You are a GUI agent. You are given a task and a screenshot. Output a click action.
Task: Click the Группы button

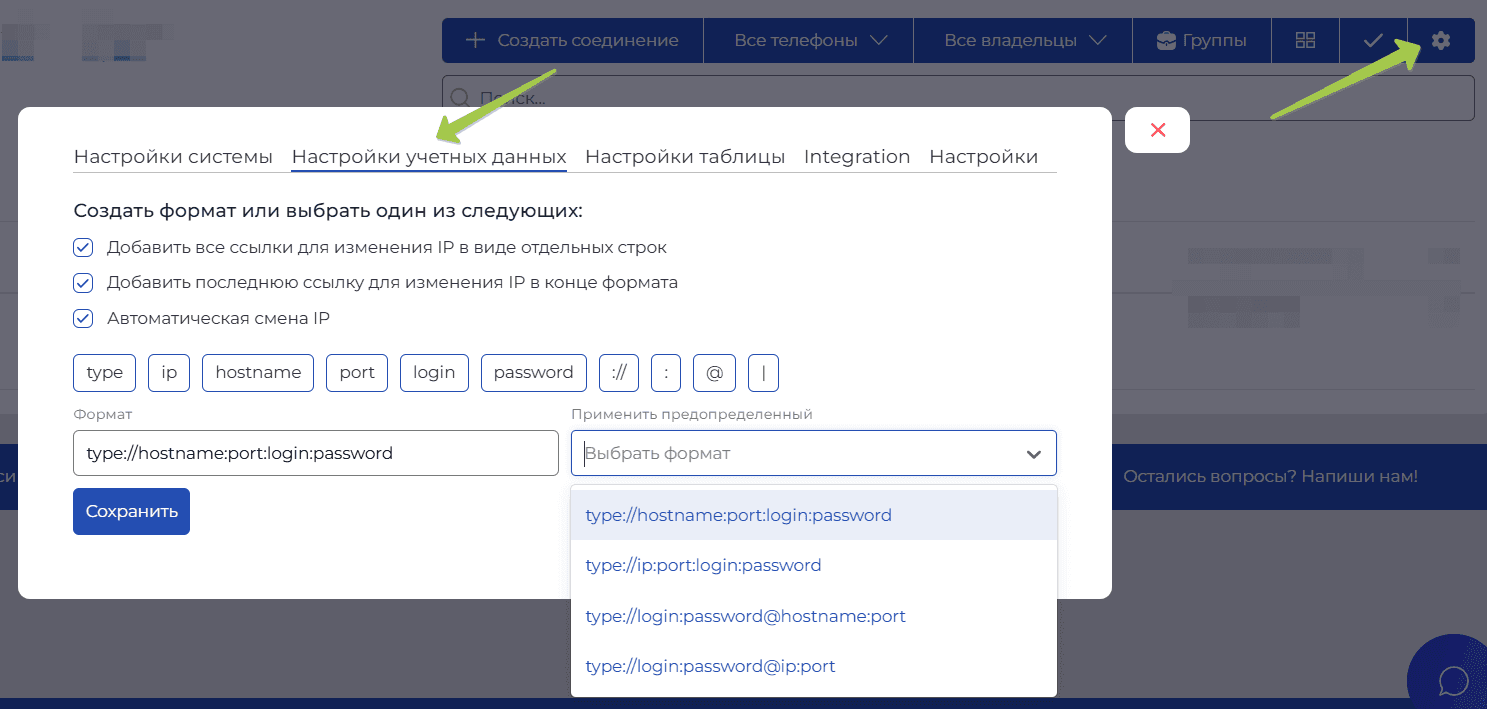point(1201,41)
